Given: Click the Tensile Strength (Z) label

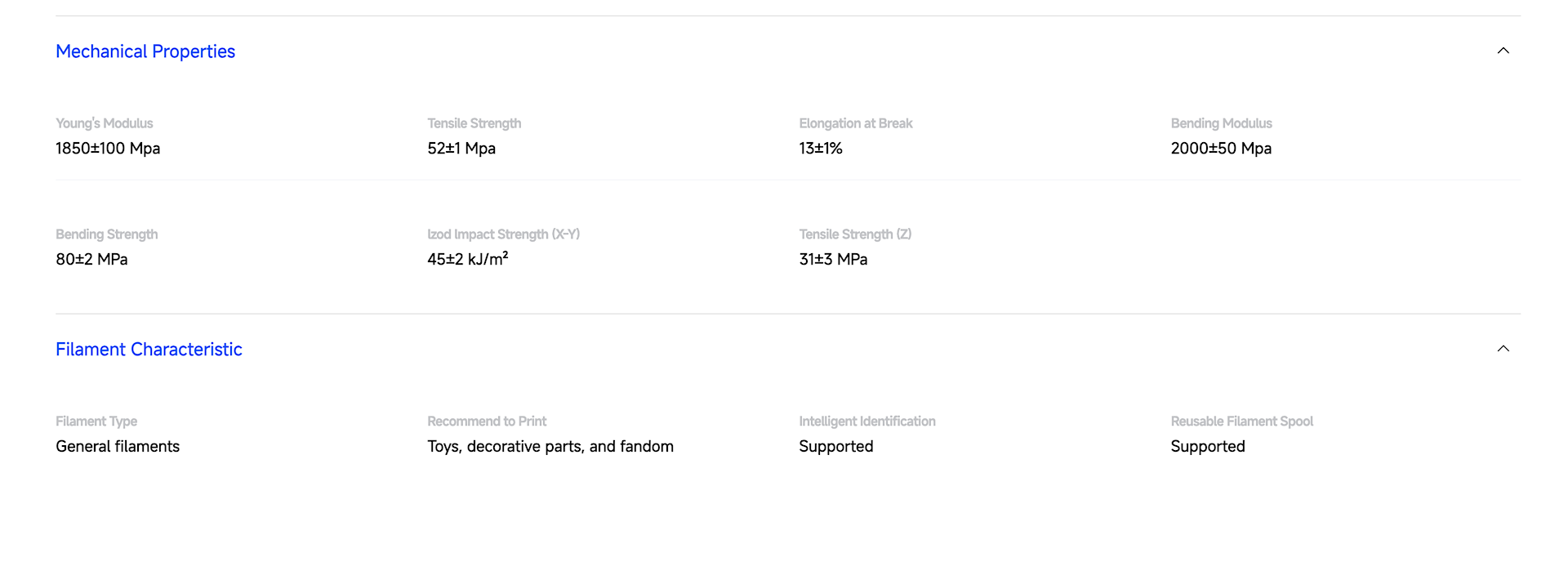Looking at the screenshot, I should (855, 234).
